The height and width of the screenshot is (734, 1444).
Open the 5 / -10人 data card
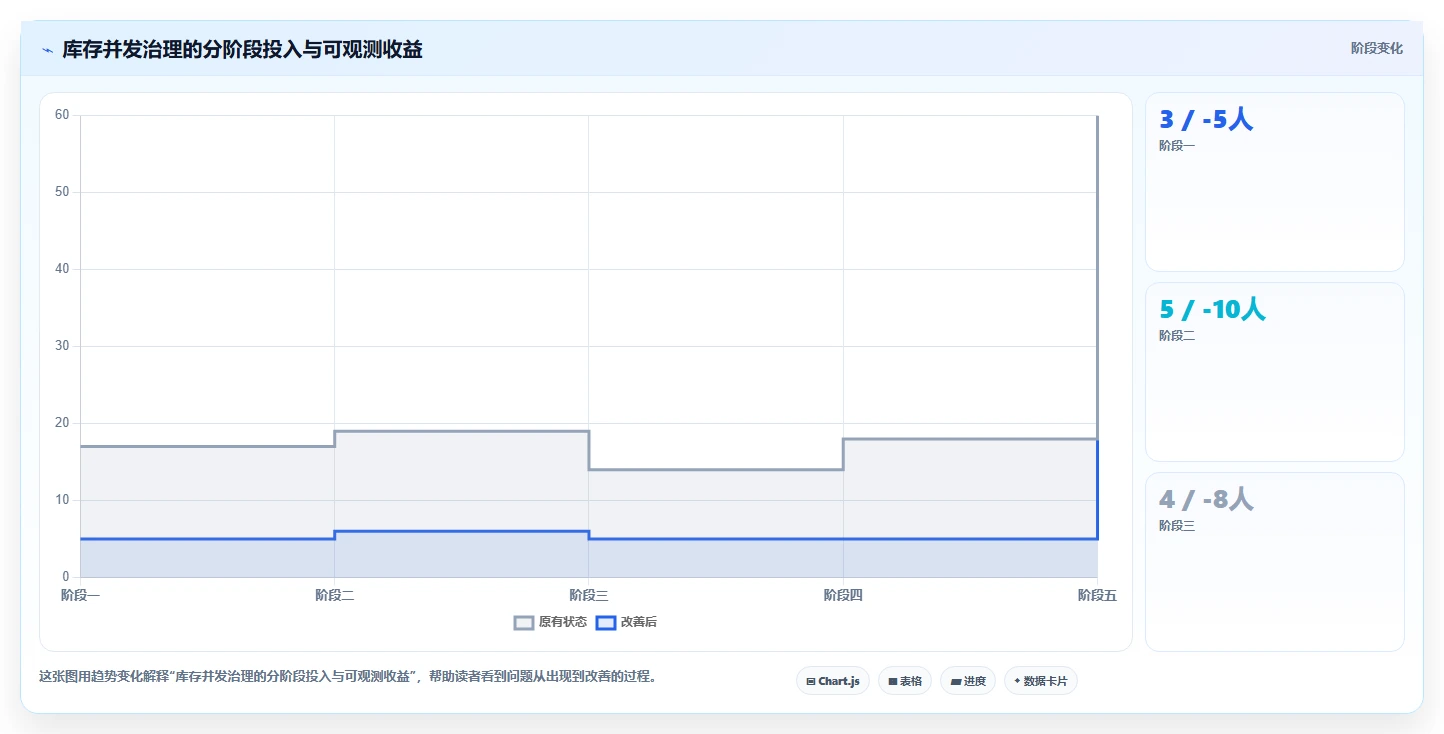click(1275, 372)
